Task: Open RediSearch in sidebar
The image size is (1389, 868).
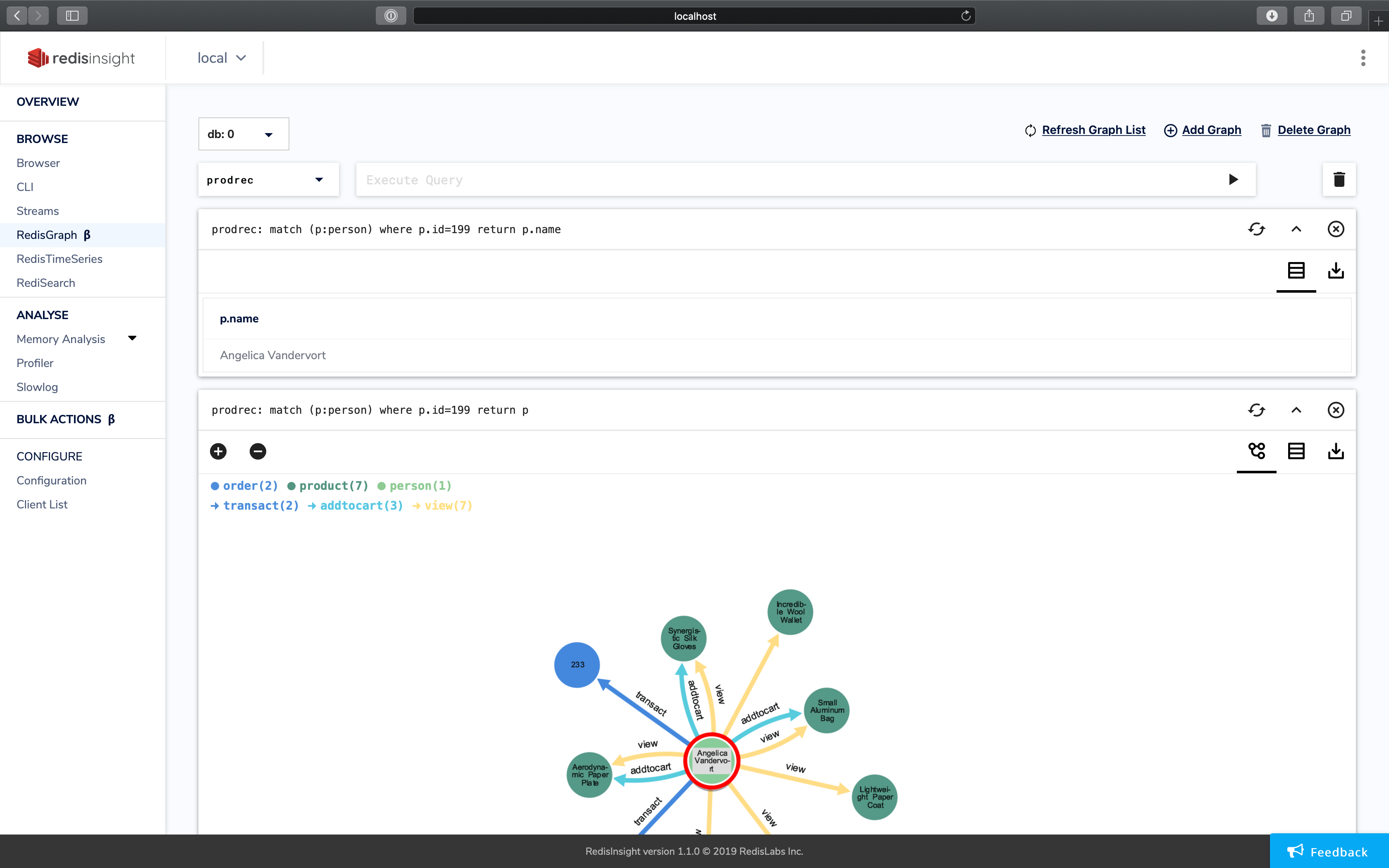Action: 45,283
